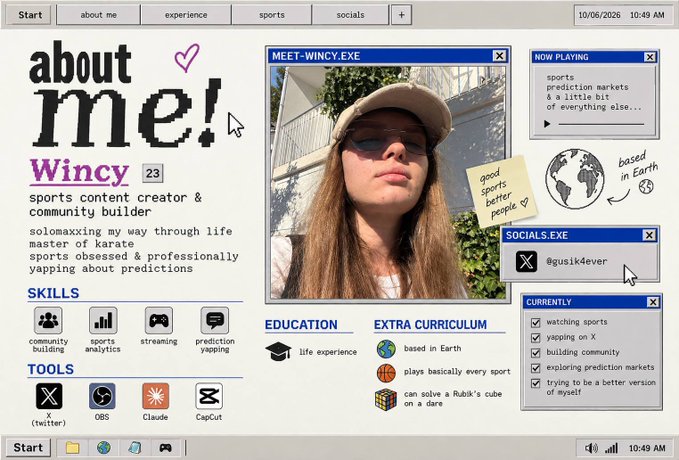679x460 pixels.
Task: Click Wincy's selfie photo
Action: [x=388, y=182]
